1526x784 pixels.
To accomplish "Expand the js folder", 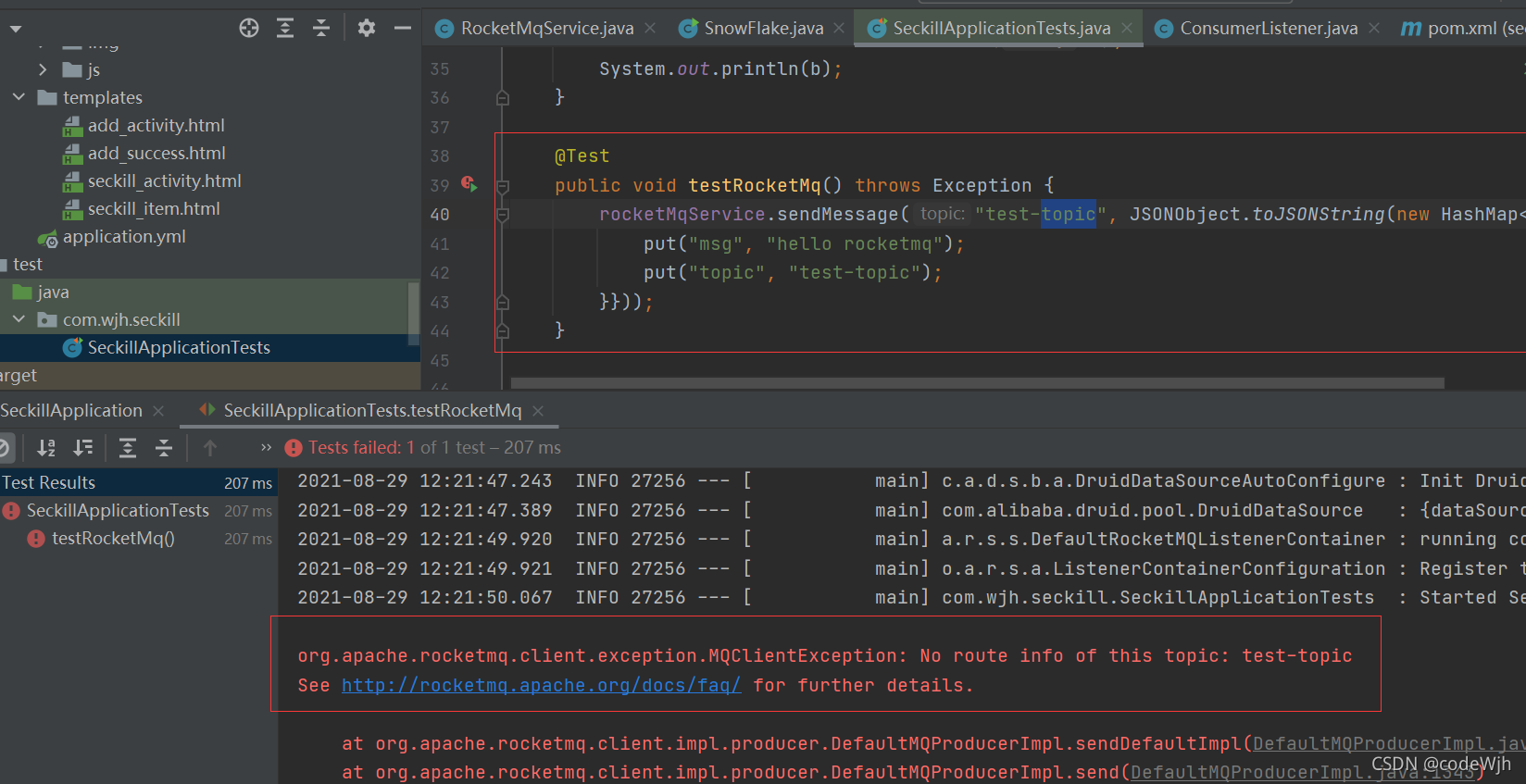I will 43,69.
